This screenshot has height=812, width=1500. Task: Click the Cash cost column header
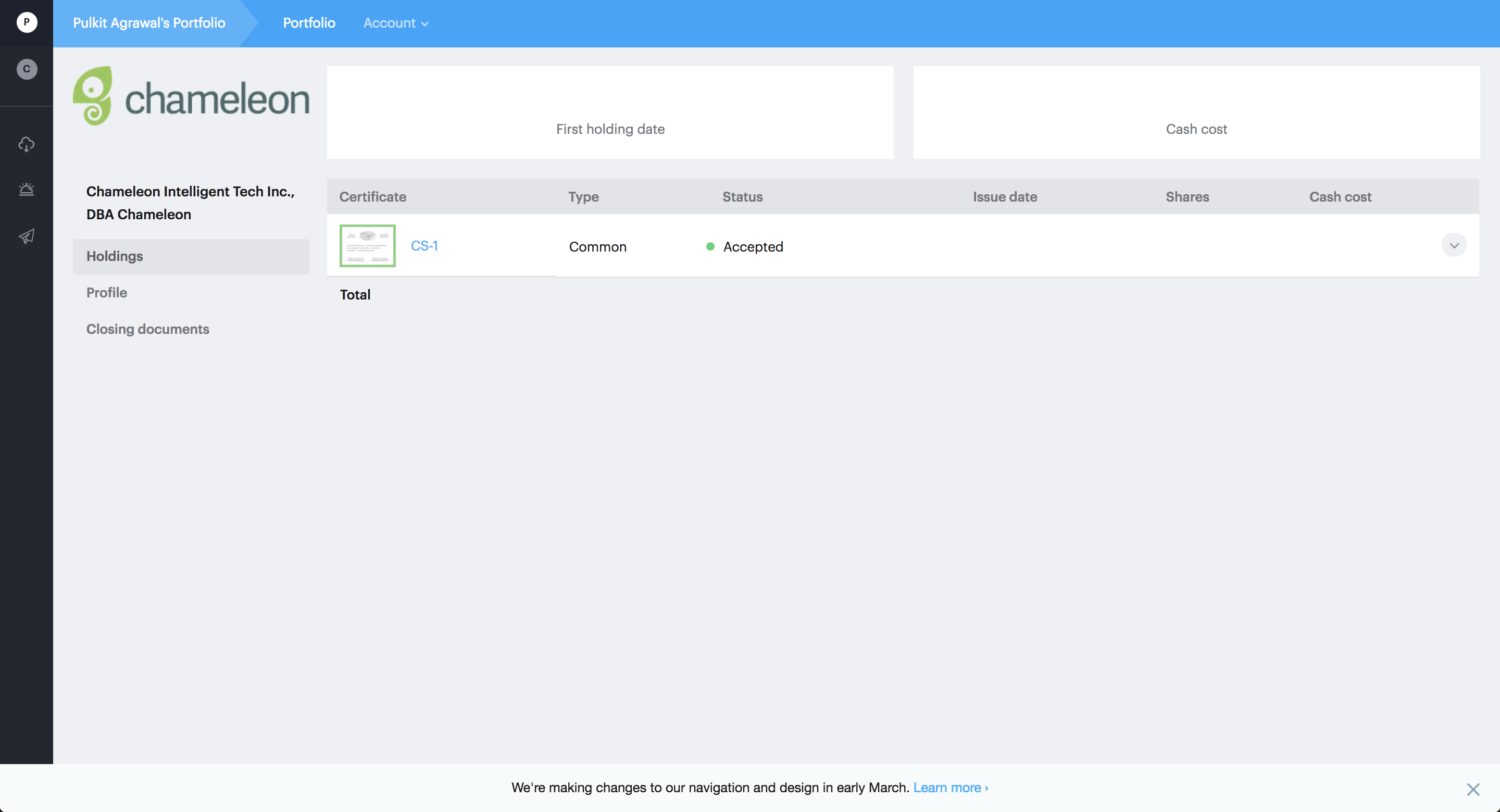click(1341, 197)
